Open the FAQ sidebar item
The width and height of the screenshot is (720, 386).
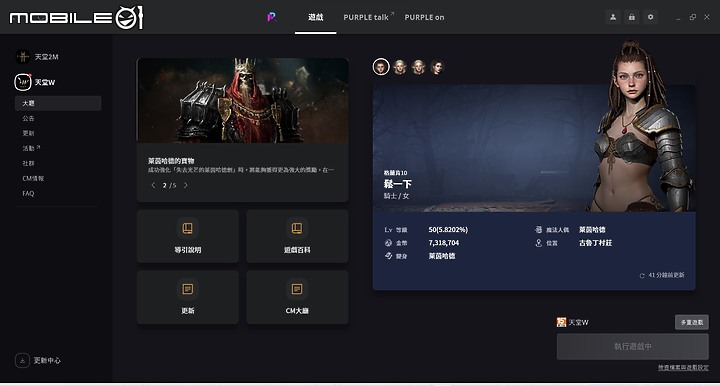28,193
